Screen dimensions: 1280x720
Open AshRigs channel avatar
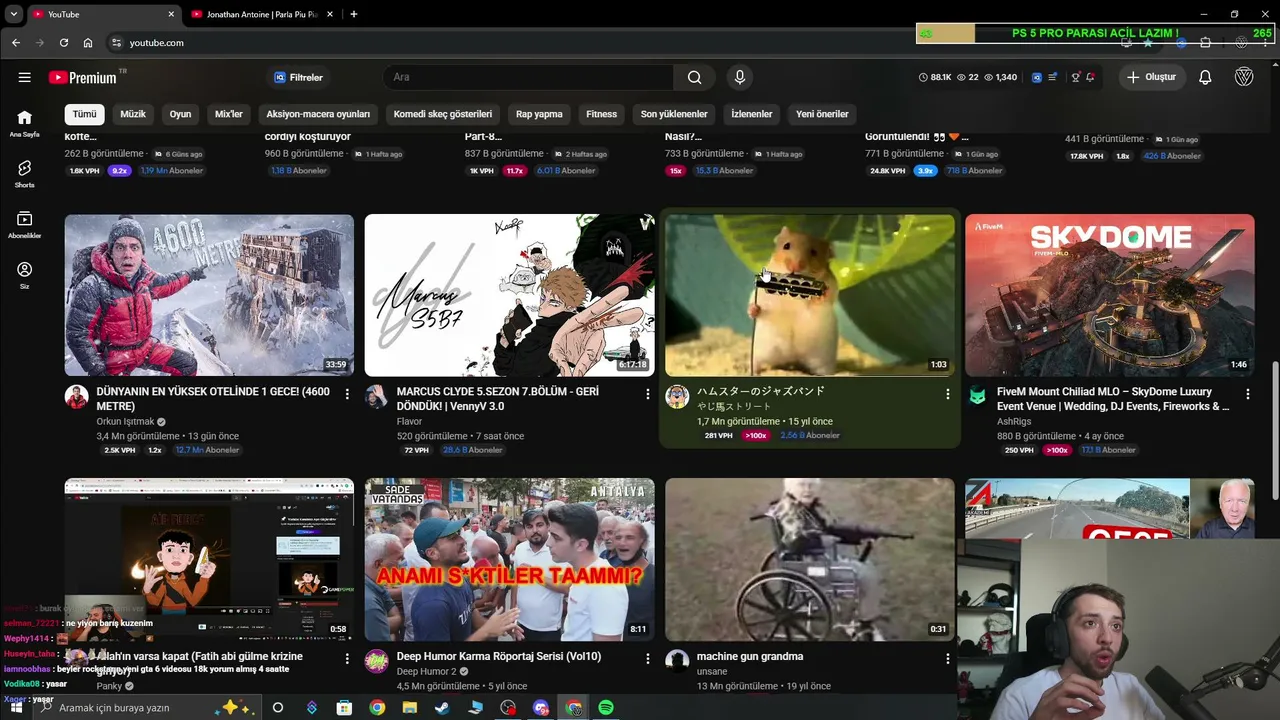pyautogui.click(x=977, y=396)
